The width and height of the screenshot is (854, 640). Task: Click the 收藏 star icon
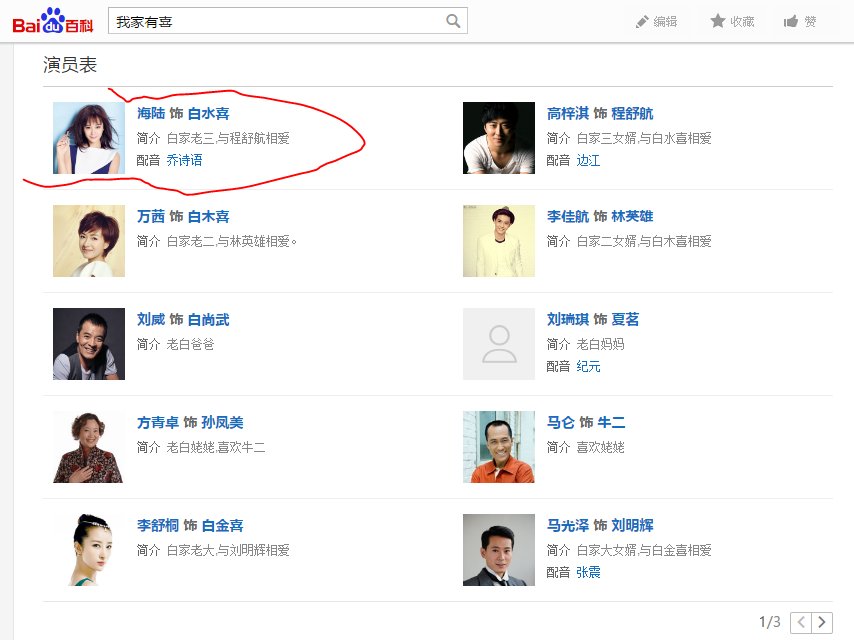pyautogui.click(x=717, y=21)
